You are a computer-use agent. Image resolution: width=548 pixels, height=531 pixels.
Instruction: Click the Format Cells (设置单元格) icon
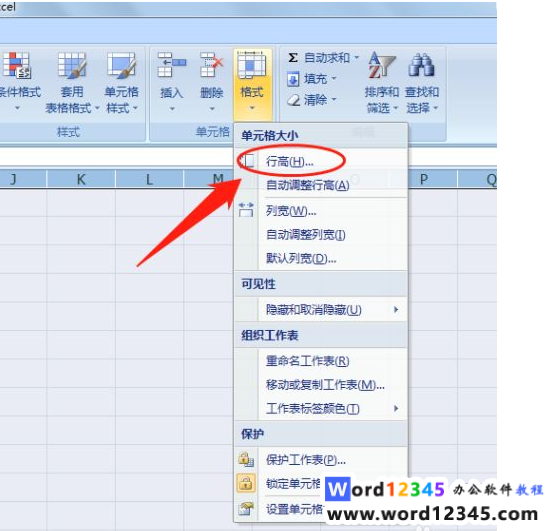pyautogui.click(x=246, y=509)
